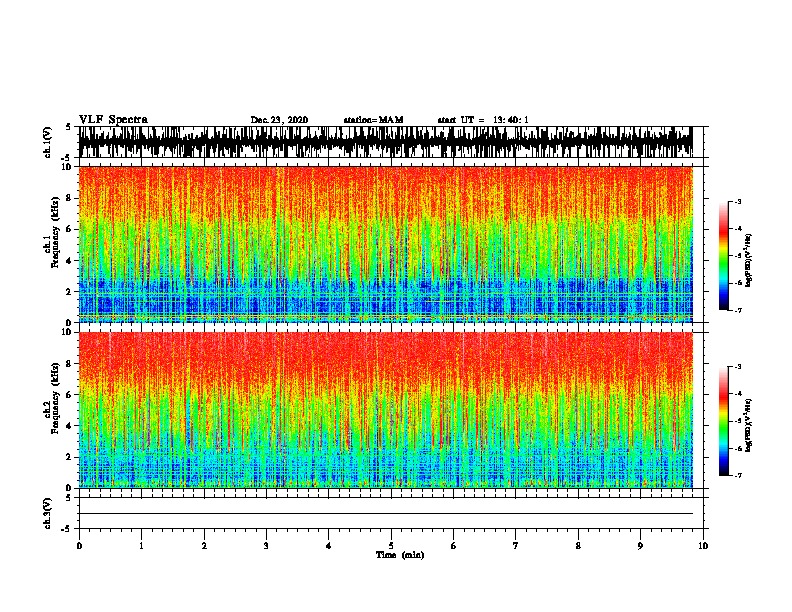Click the "-7" label on ch.1 color bar
Image resolution: width=792 pixels, height=612 pixels.
pyautogui.click(x=738, y=310)
